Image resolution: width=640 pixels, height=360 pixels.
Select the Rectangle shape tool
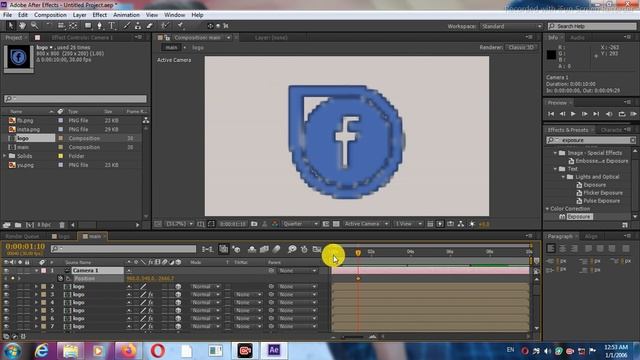(88, 26)
